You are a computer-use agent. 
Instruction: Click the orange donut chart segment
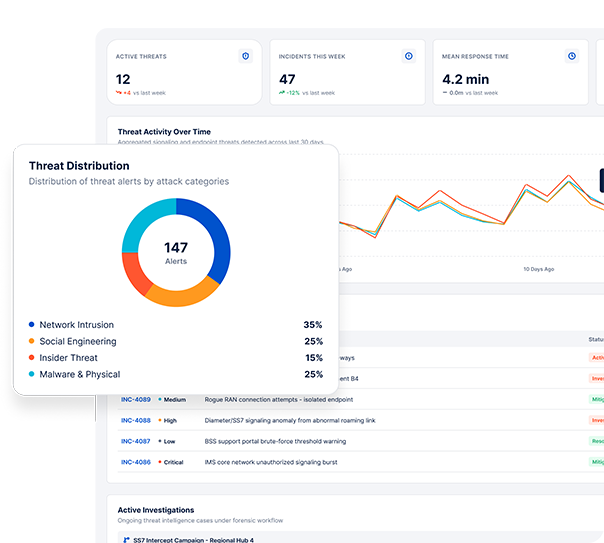[x=181, y=296]
